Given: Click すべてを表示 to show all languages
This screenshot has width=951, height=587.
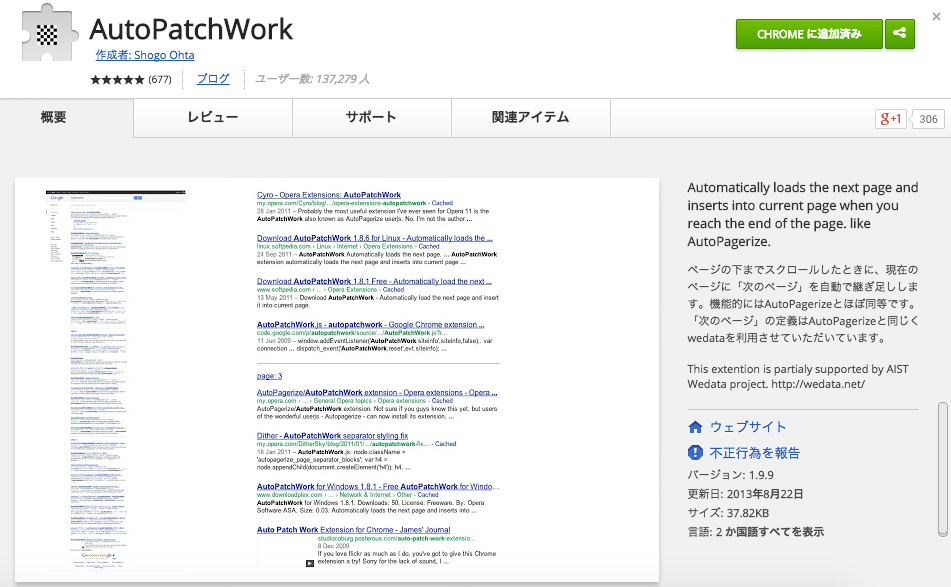Looking at the screenshot, I should coord(788,532).
